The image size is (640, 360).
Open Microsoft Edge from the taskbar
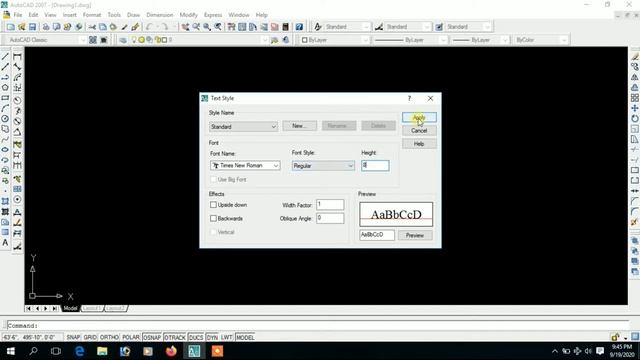(79, 351)
